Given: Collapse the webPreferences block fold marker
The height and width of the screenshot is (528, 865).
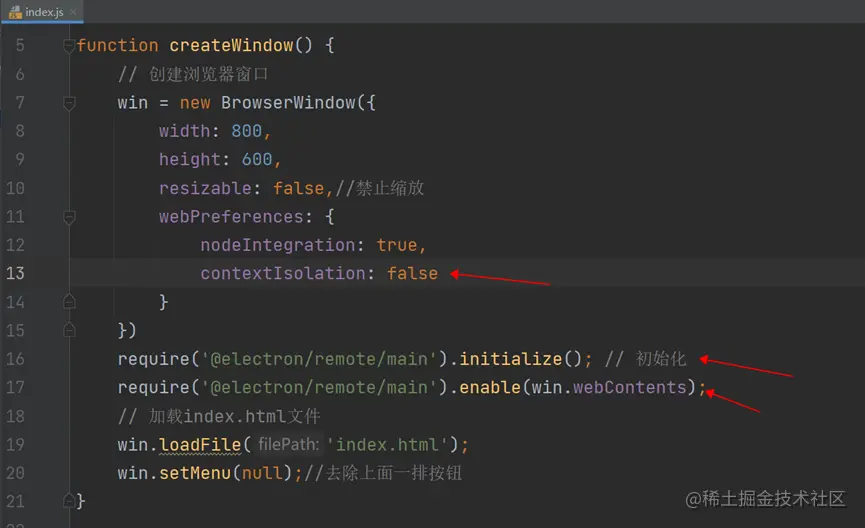Looking at the screenshot, I should click(x=69, y=216).
